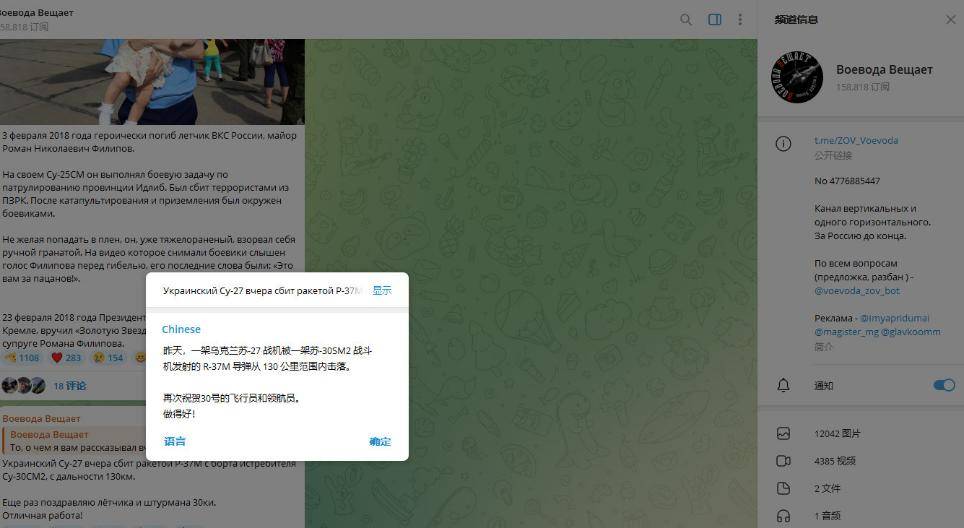
Task: Click the search icon in chat header
Action: coord(686,19)
